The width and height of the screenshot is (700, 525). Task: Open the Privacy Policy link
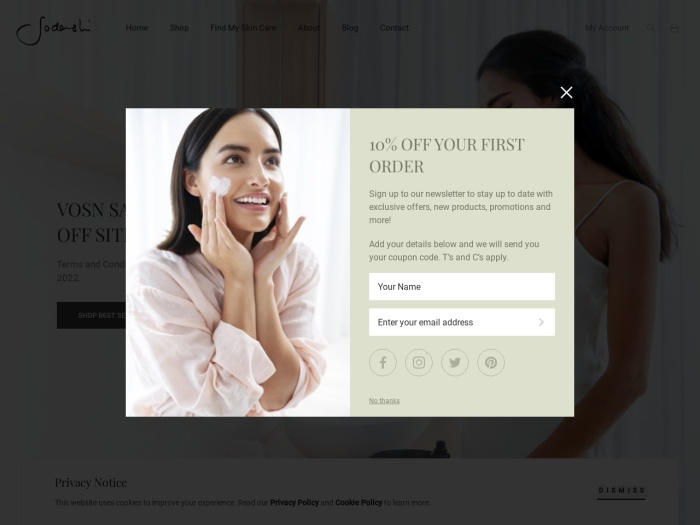[x=294, y=502]
